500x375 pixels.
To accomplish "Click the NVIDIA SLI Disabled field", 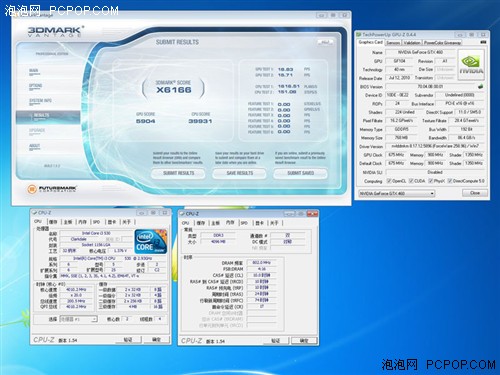I will click(435, 172).
